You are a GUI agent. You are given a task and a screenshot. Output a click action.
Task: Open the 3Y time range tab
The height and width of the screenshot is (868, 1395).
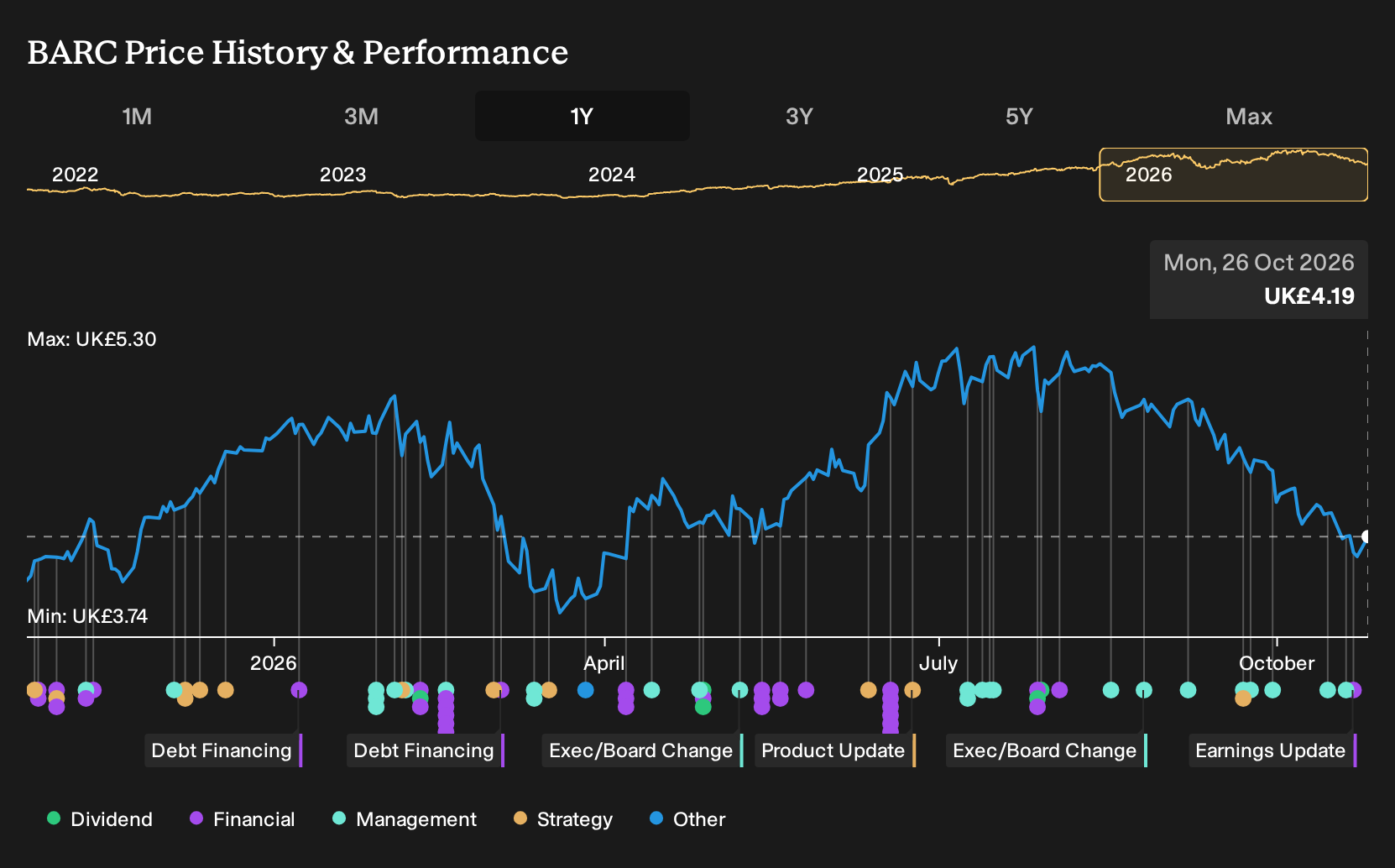799,116
